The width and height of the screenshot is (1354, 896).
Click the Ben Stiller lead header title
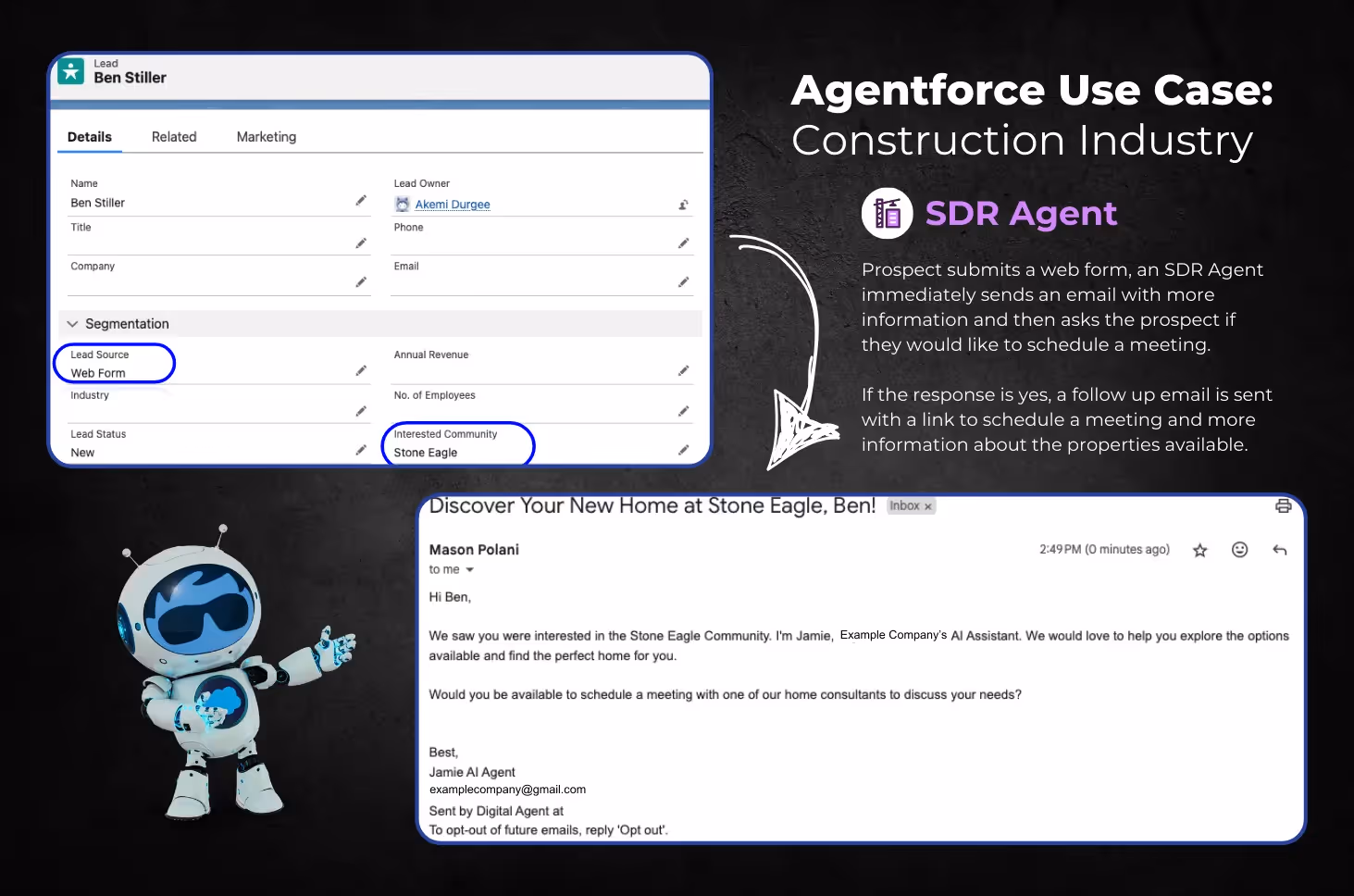(130, 78)
